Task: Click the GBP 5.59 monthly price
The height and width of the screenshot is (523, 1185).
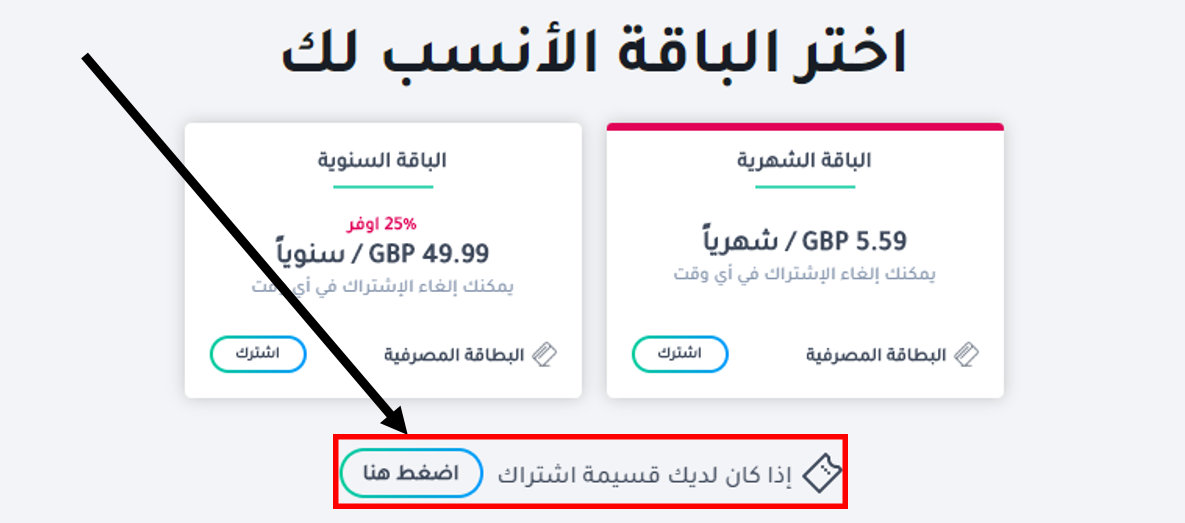Action: coord(804,241)
